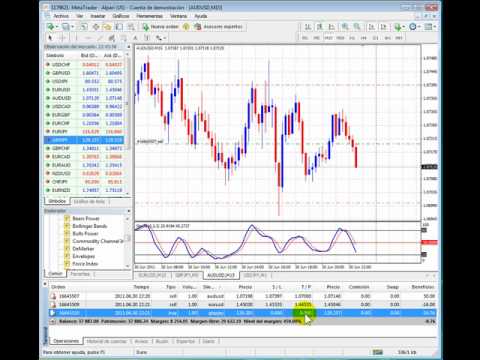
Task: Toggle the Market Watch window icon
Action: coord(84,27)
